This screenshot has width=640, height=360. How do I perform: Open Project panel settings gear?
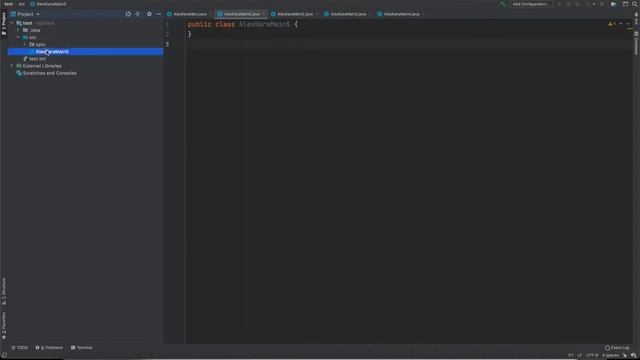pos(149,14)
